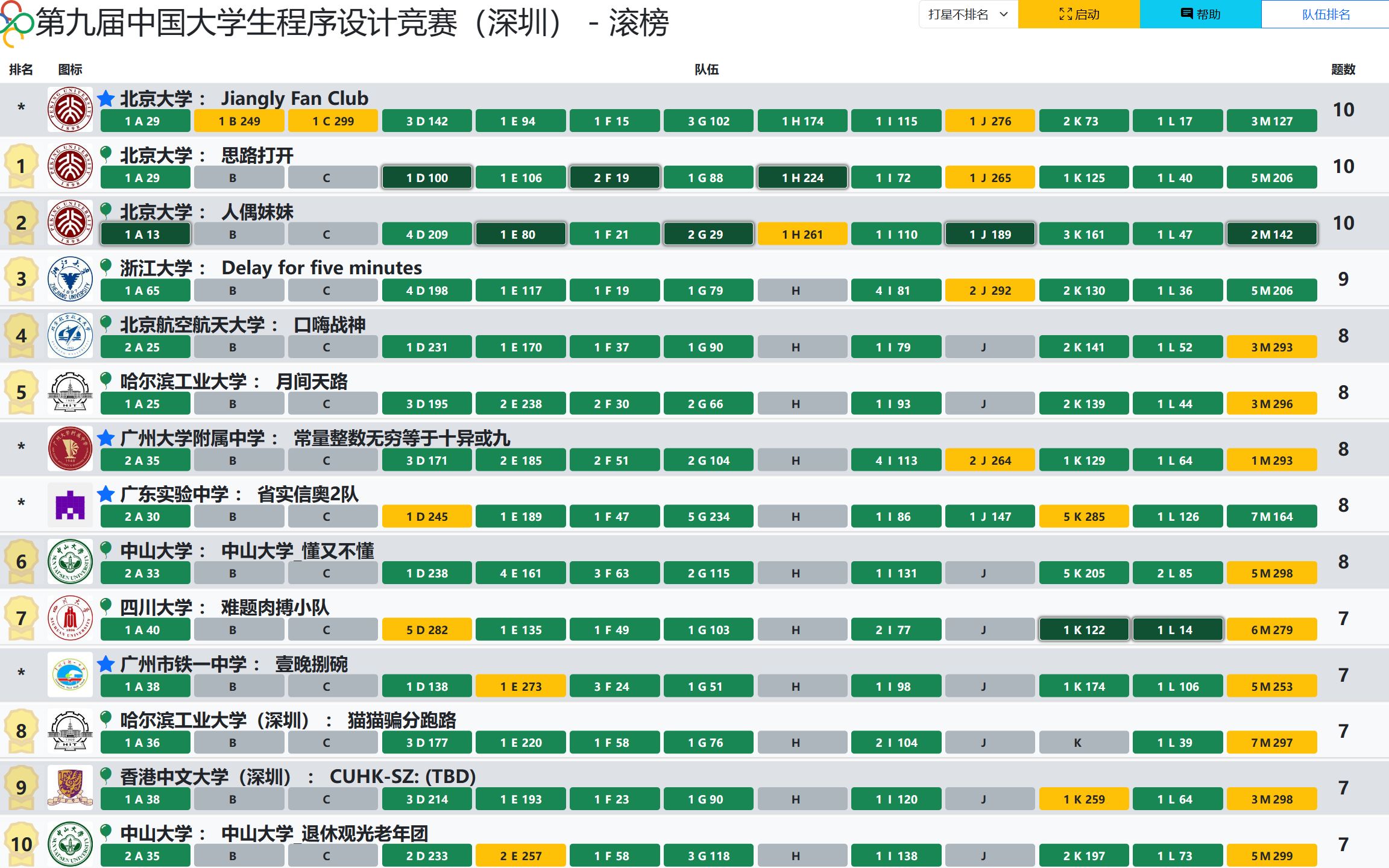Click the 队伍 column header
Viewport: 1389px width, 868px height.
click(707, 69)
